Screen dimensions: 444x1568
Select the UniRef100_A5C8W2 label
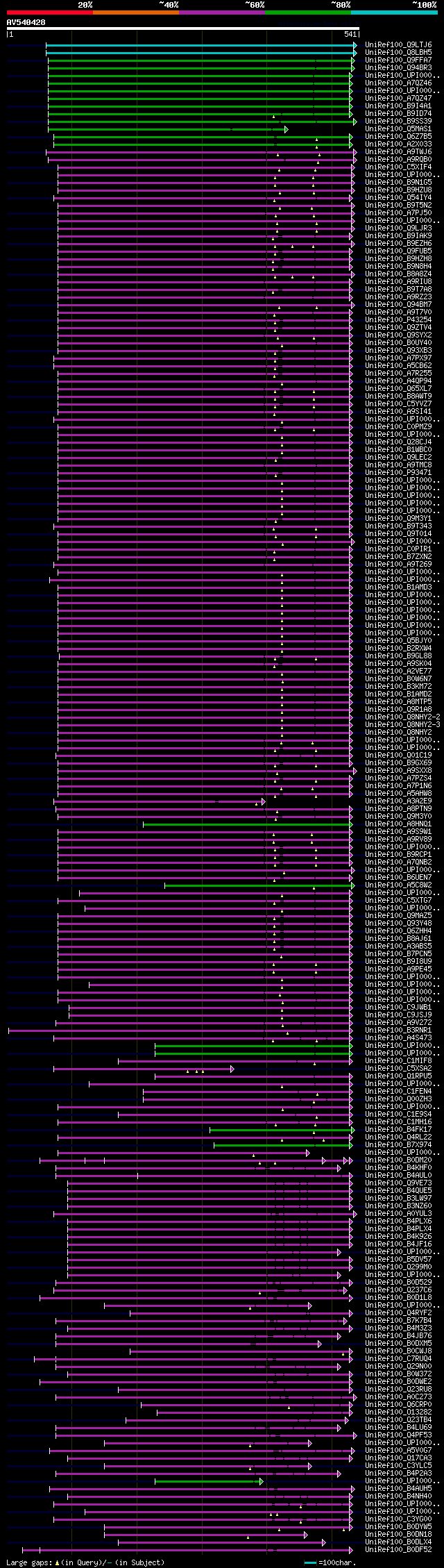tap(398, 885)
